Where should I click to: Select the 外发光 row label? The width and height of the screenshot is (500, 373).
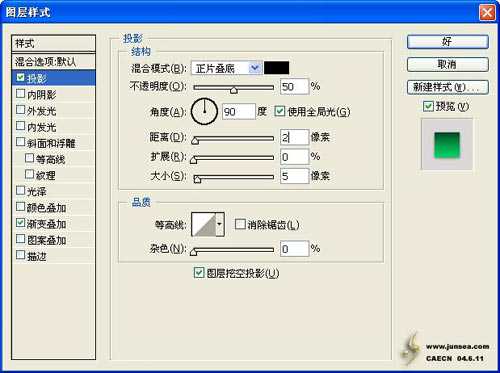[x=41, y=111]
